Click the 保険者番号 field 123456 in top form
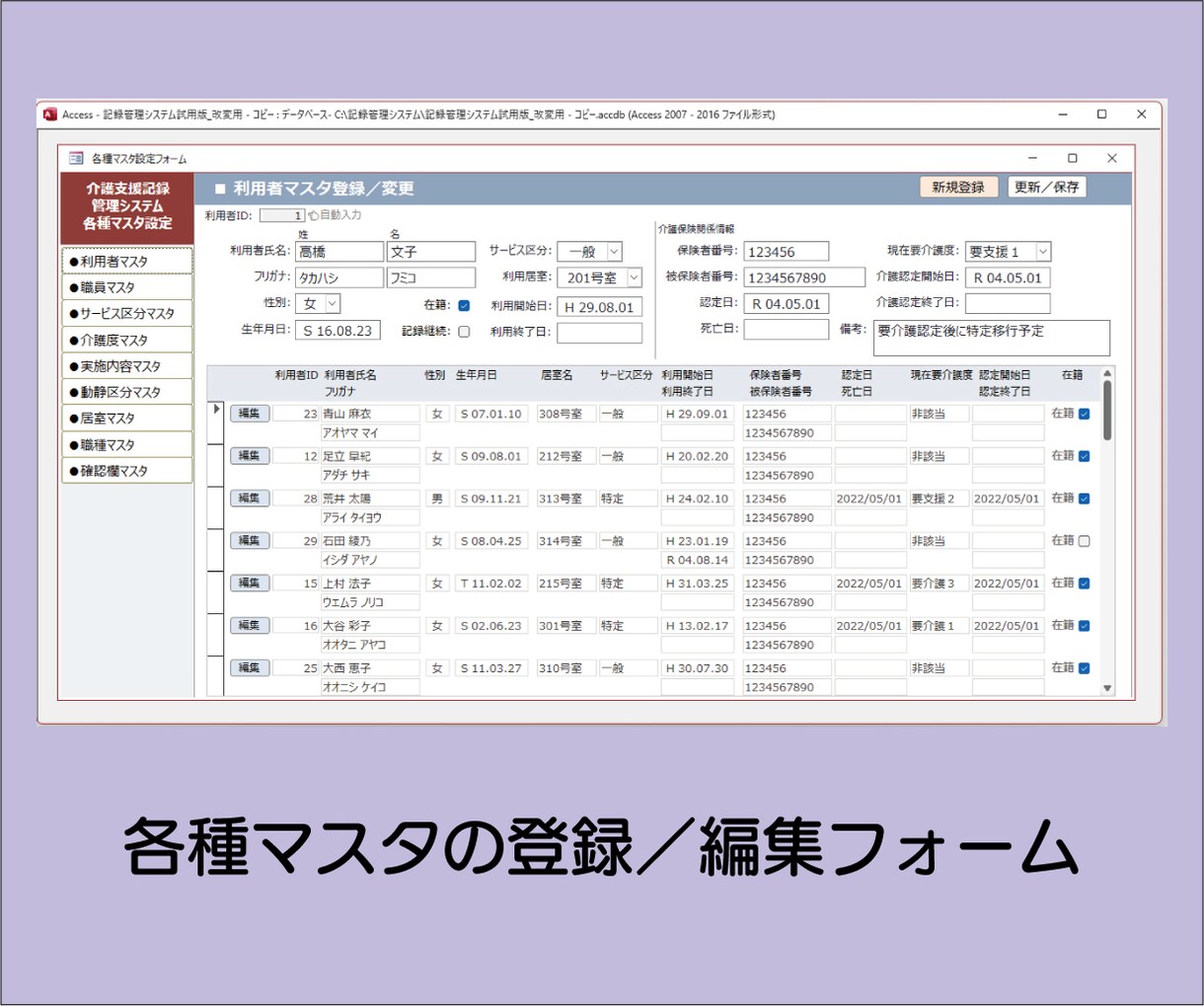 pyautogui.click(x=787, y=252)
